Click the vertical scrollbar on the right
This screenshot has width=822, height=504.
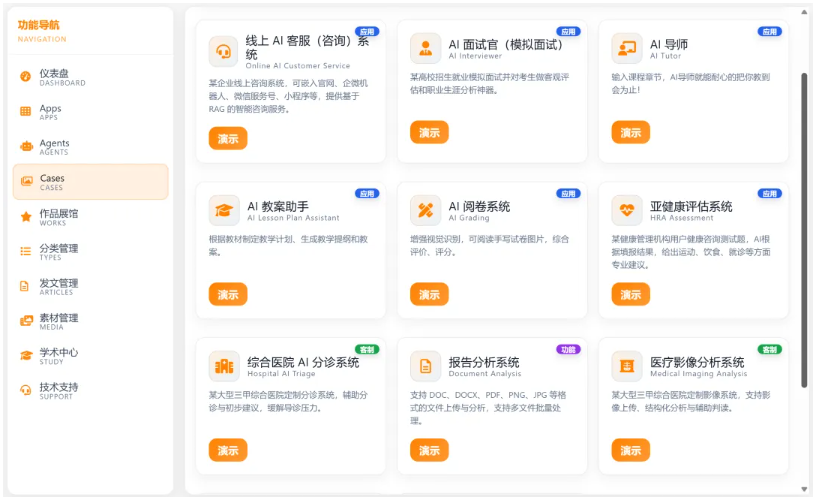804,230
